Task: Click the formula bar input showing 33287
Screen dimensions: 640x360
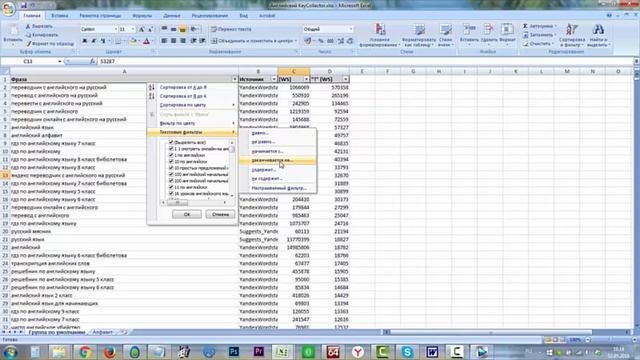Action: tap(365, 61)
